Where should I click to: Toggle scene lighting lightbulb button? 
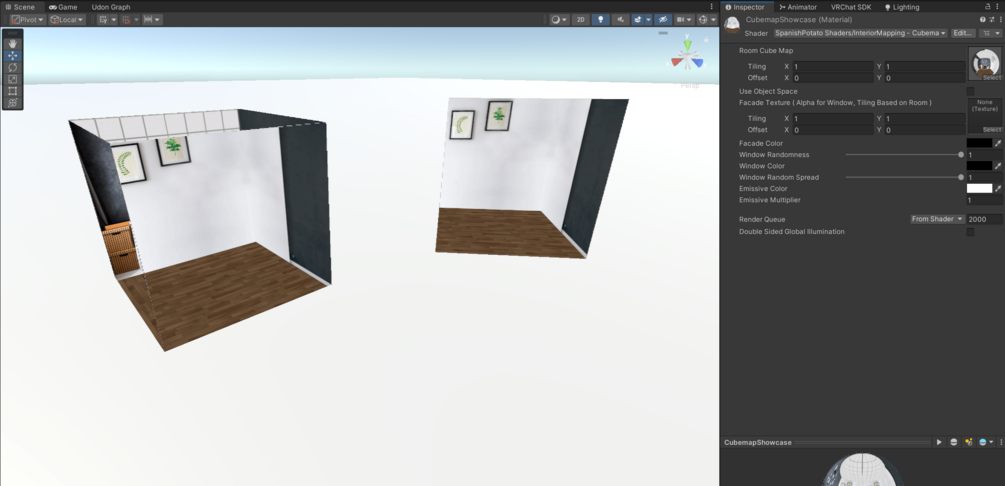pos(601,20)
